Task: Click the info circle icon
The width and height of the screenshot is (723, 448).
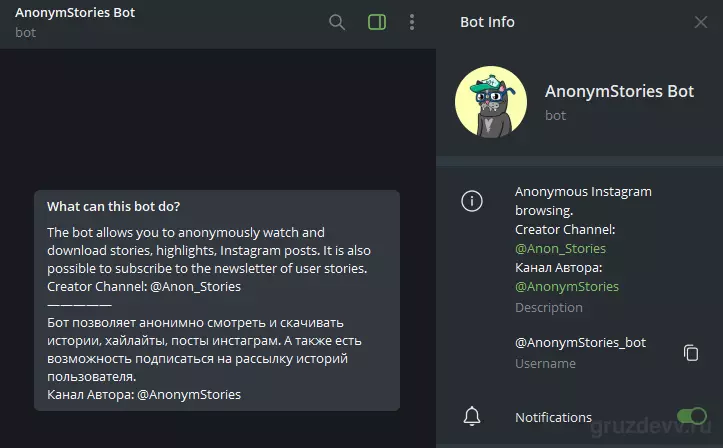Action: click(x=472, y=201)
